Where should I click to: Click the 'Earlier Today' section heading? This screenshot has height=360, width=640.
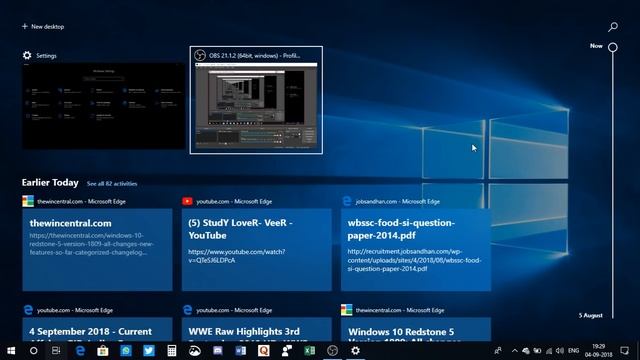[50, 182]
